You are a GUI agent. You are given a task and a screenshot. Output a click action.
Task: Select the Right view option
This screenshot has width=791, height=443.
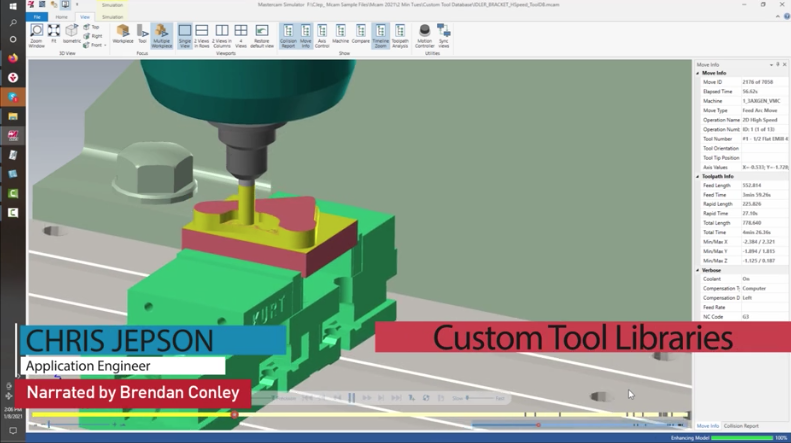[x=92, y=36]
